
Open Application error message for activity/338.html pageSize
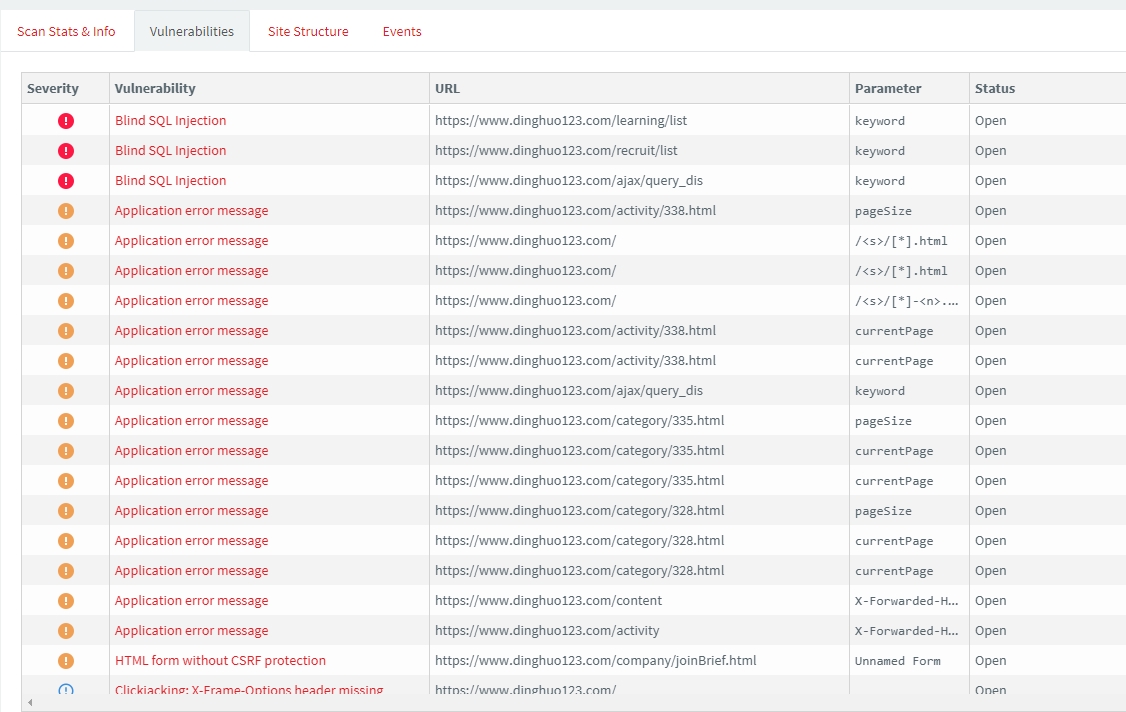191,211
